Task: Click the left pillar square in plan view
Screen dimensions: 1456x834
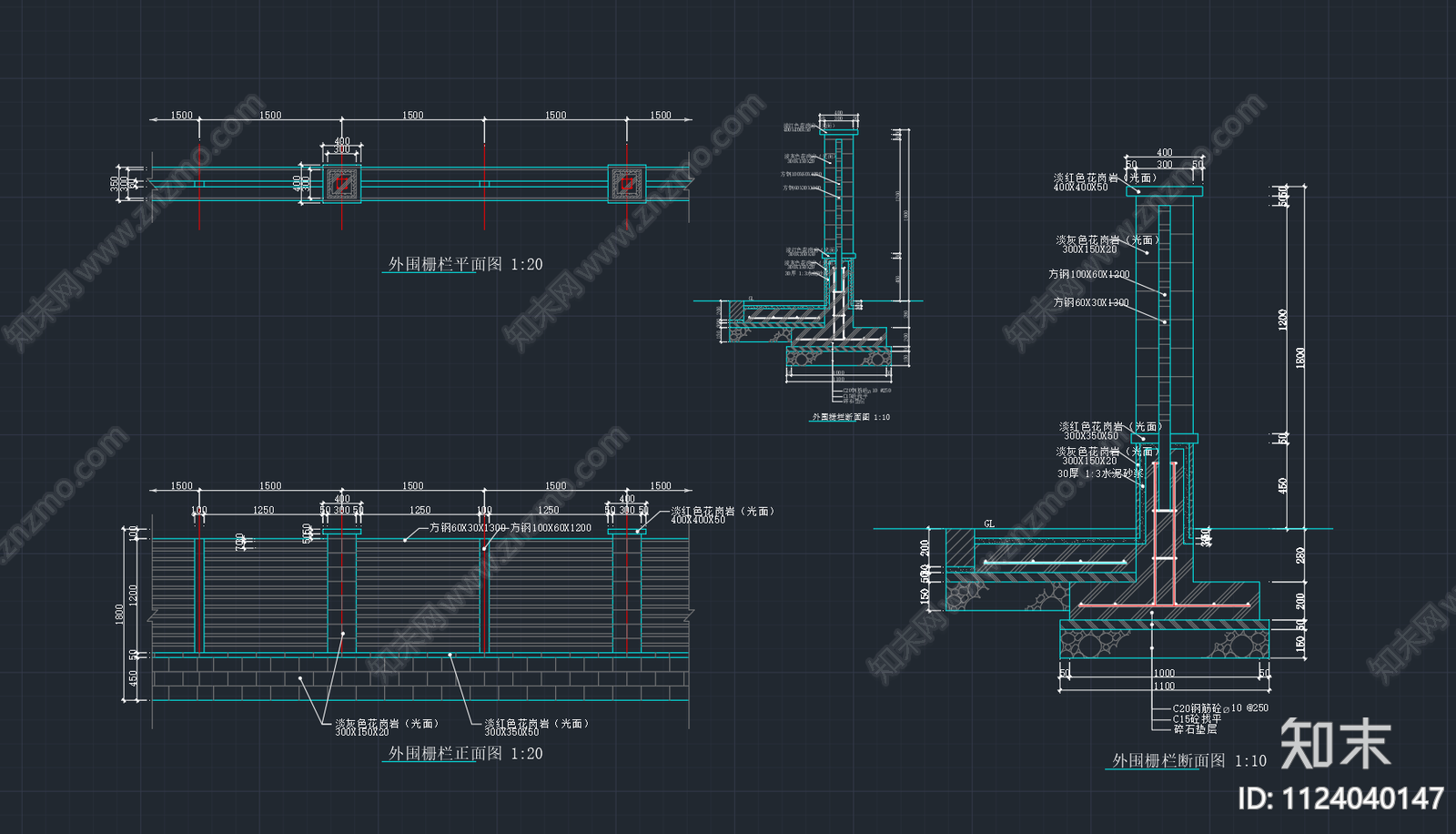Action: pos(341,184)
